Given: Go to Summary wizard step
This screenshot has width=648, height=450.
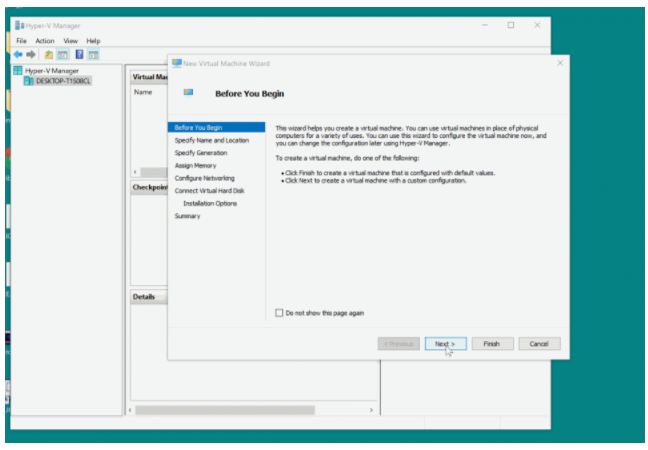Looking at the screenshot, I should point(187,216).
